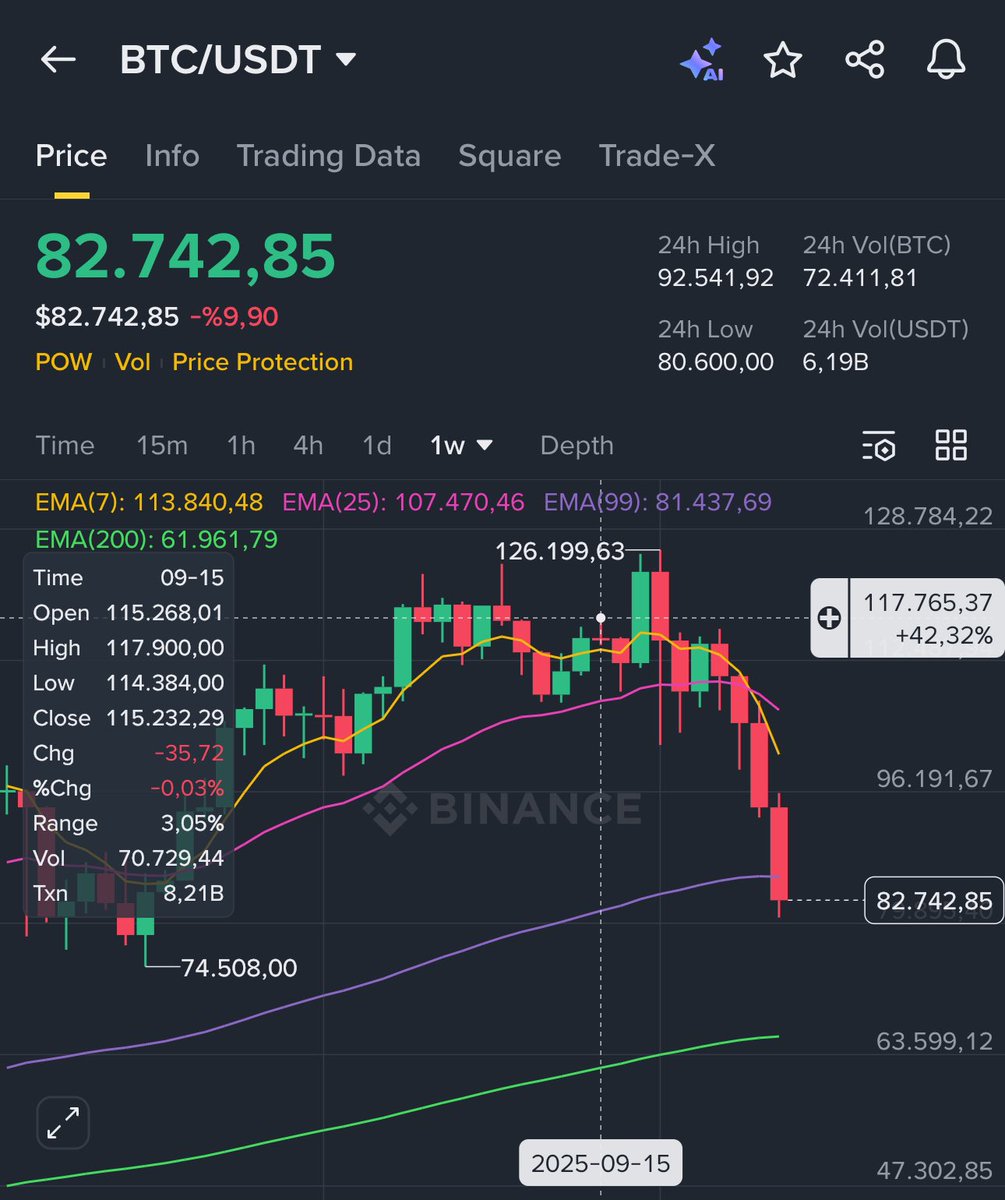Screen dimensions: 1005x1200
Task: Tap the EMA(200) 61.961,79 indicator label
Action: pyautogui.click(x=156, y=540)
